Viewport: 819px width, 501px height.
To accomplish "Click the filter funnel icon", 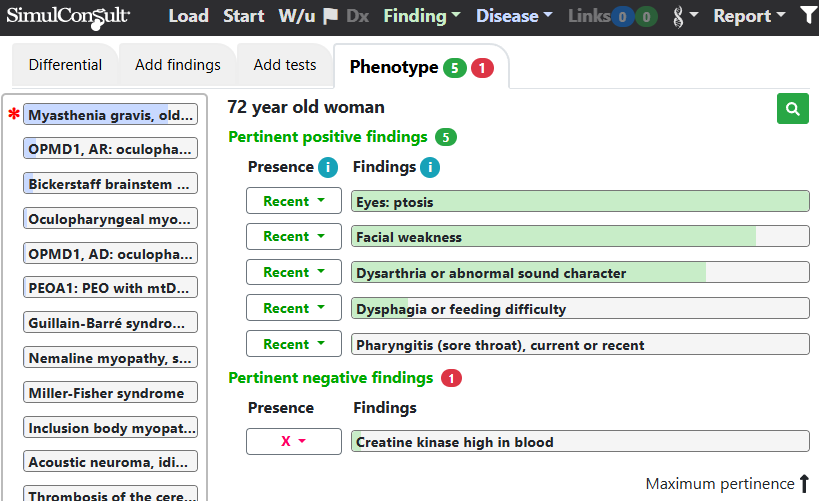I will (808, 16).
